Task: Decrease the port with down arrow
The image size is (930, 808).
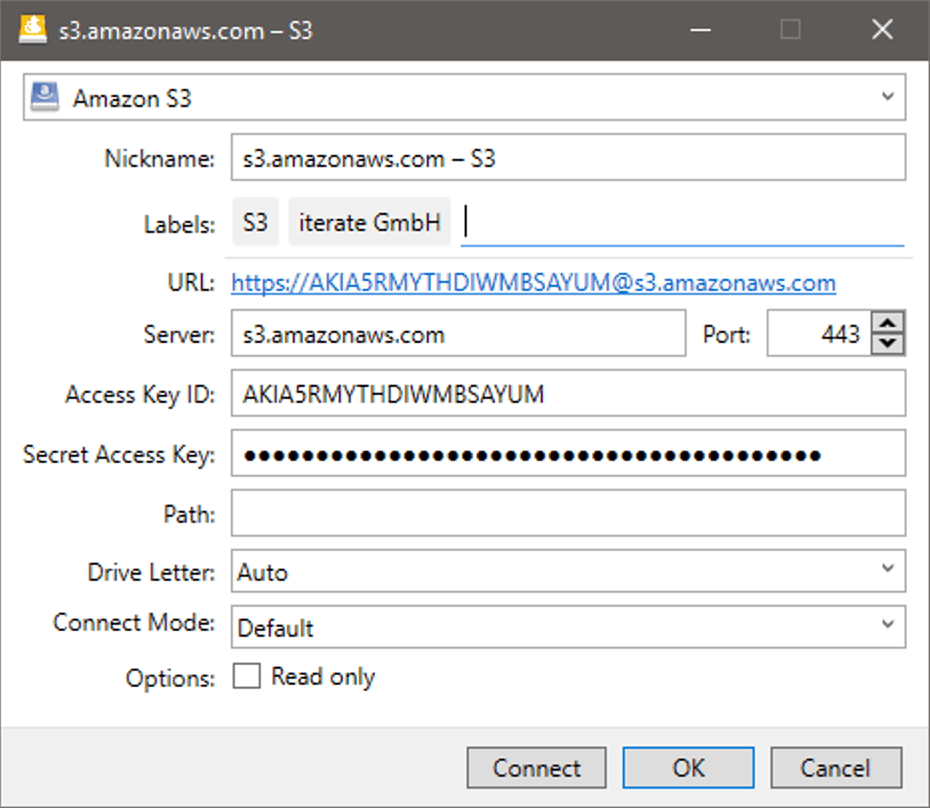Action: coord(888,344)
